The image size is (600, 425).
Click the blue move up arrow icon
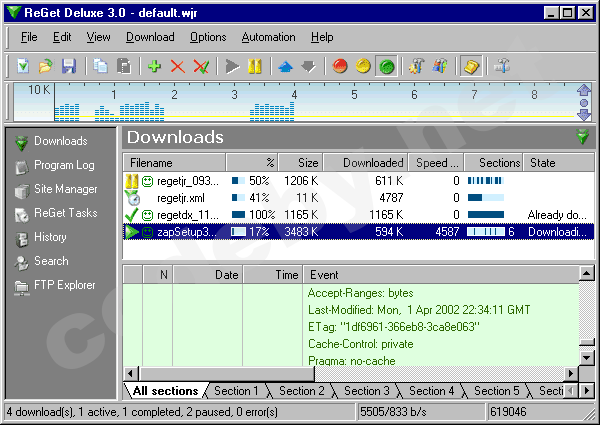tap(285, 66)
